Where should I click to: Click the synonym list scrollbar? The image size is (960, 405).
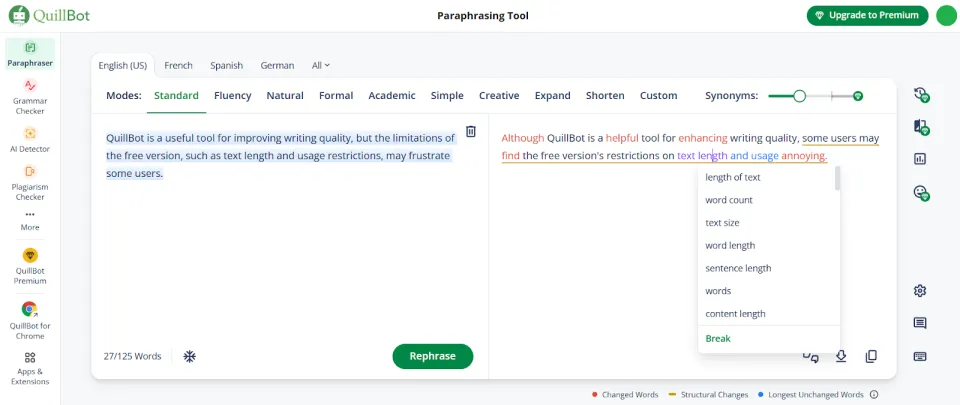[x=837, y=178]
